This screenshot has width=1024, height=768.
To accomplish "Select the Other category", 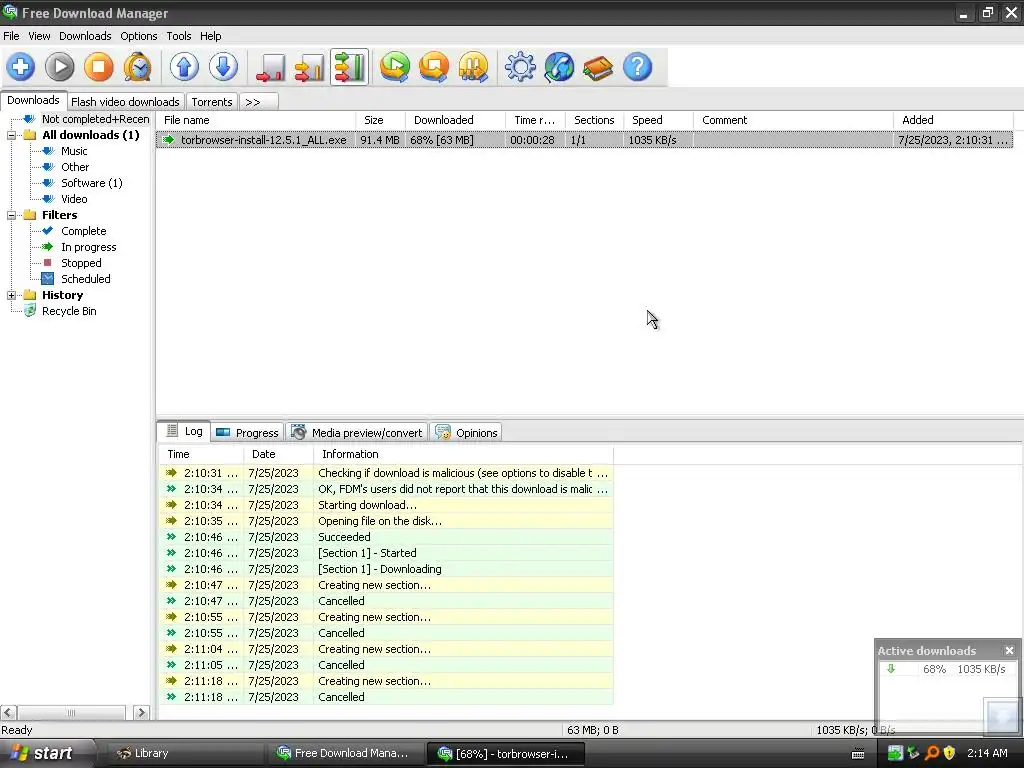I will [x=75, y=167].
